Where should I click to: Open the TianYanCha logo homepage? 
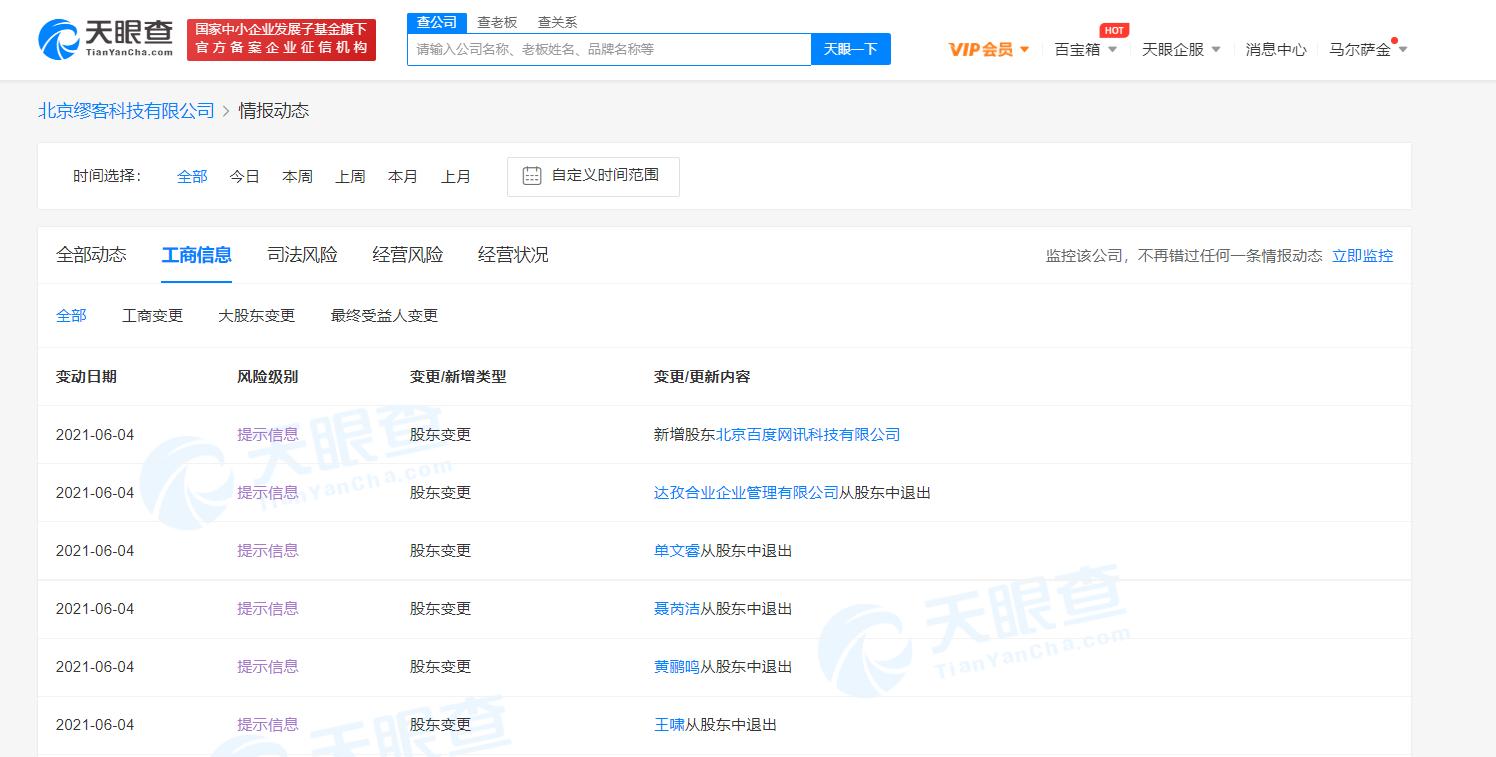pos(106,39)
